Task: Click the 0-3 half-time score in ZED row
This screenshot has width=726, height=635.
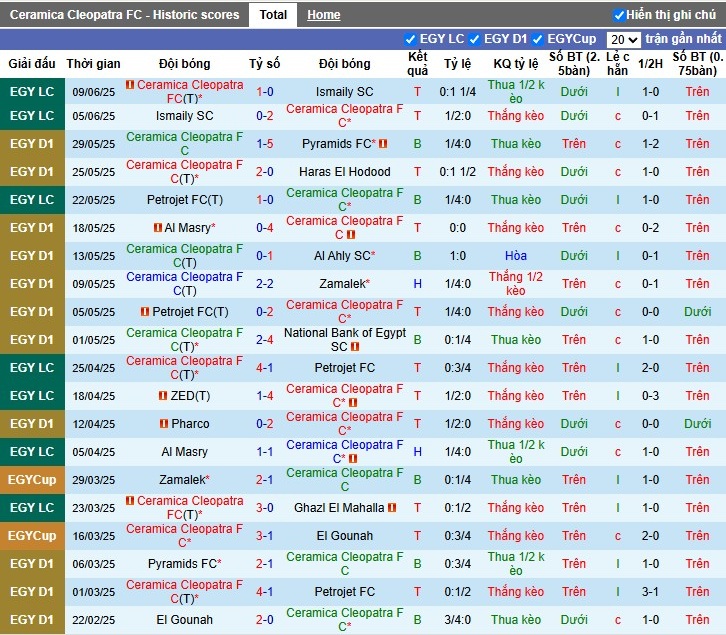Action: click(651, 396)
